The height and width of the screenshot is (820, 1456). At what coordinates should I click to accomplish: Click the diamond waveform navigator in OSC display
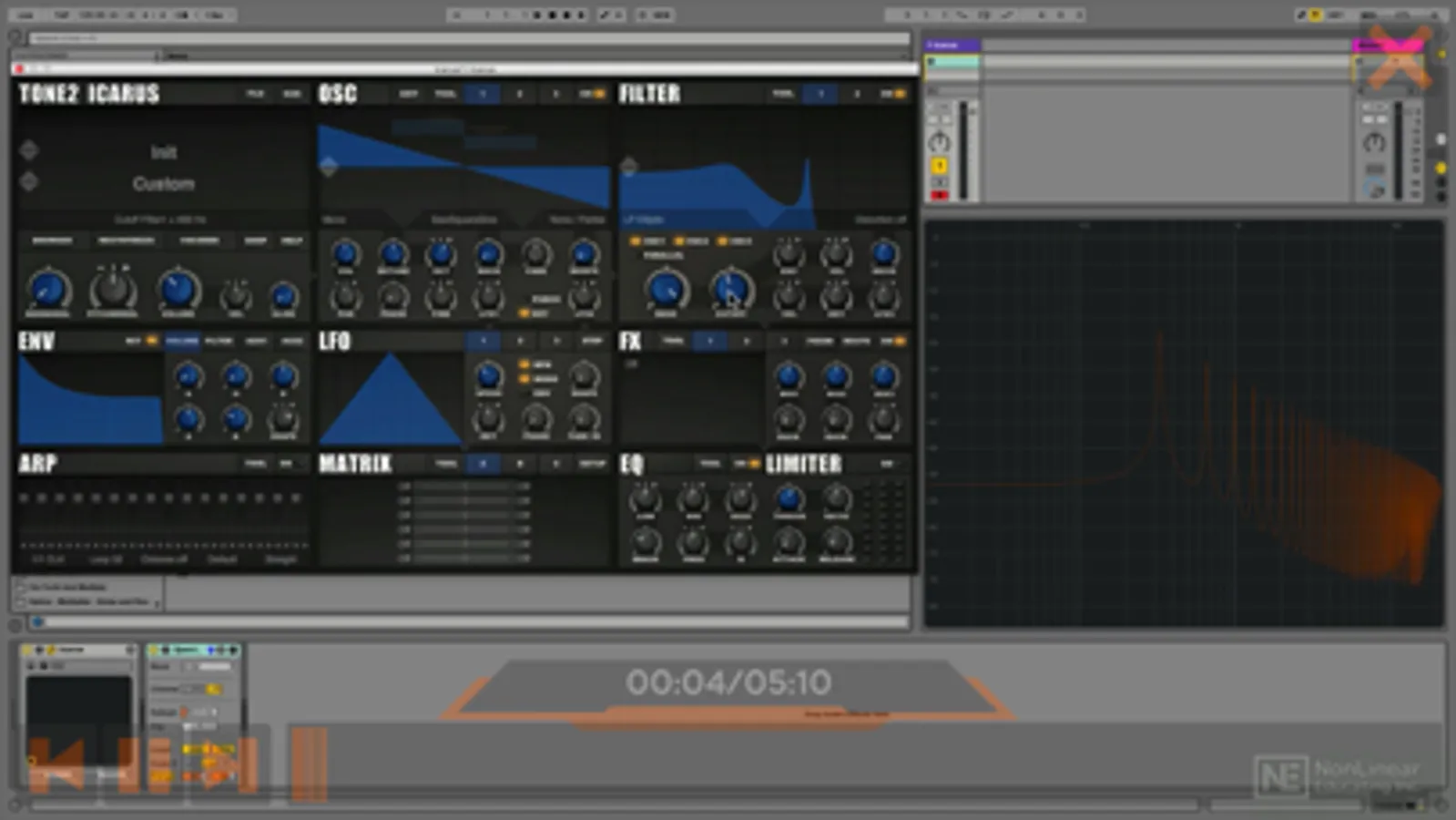329,167
